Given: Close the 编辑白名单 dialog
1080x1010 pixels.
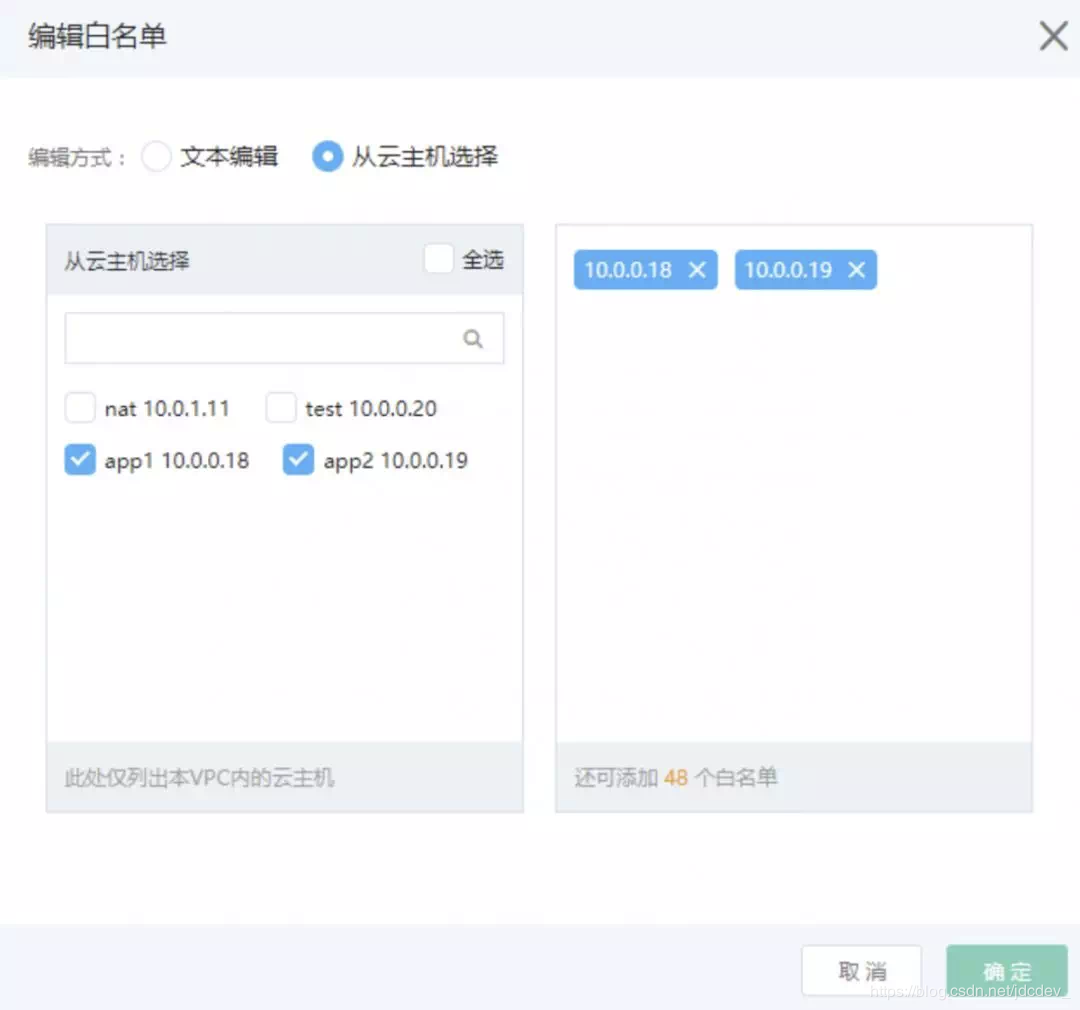Looking at the screenshot, I should point(1053,36).
